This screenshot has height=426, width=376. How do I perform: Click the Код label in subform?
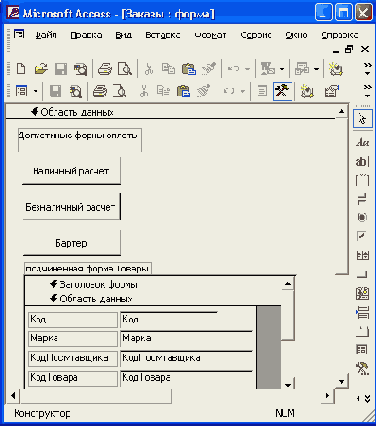[x=73, y=319]
